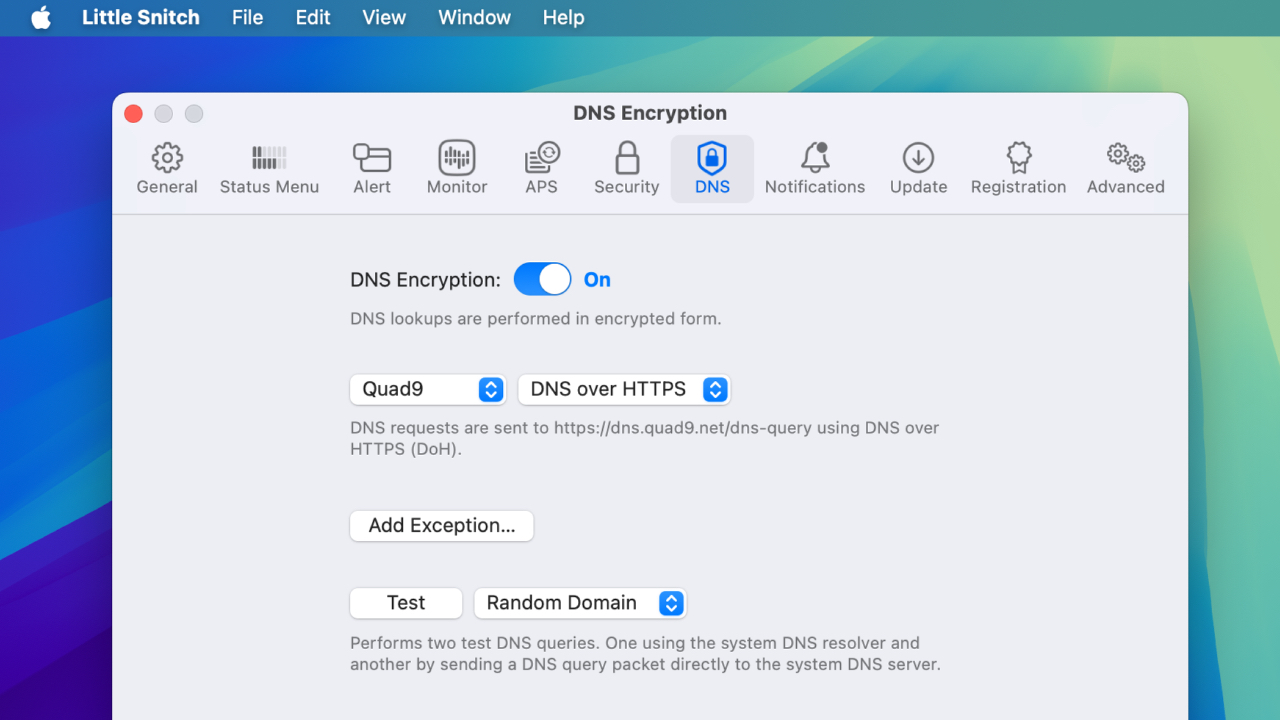This screenshot has width=1280, height=720.
Task: Open the Alert preferences pane
Action: (x=372, y=169)
